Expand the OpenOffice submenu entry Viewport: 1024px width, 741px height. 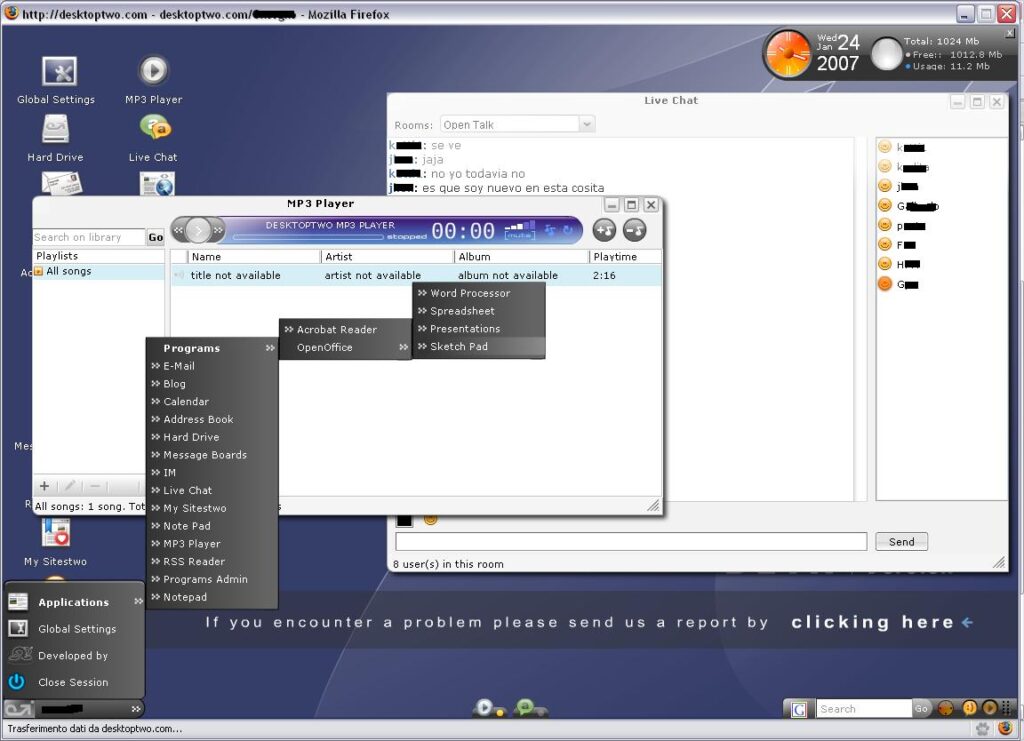click(345, 347)
